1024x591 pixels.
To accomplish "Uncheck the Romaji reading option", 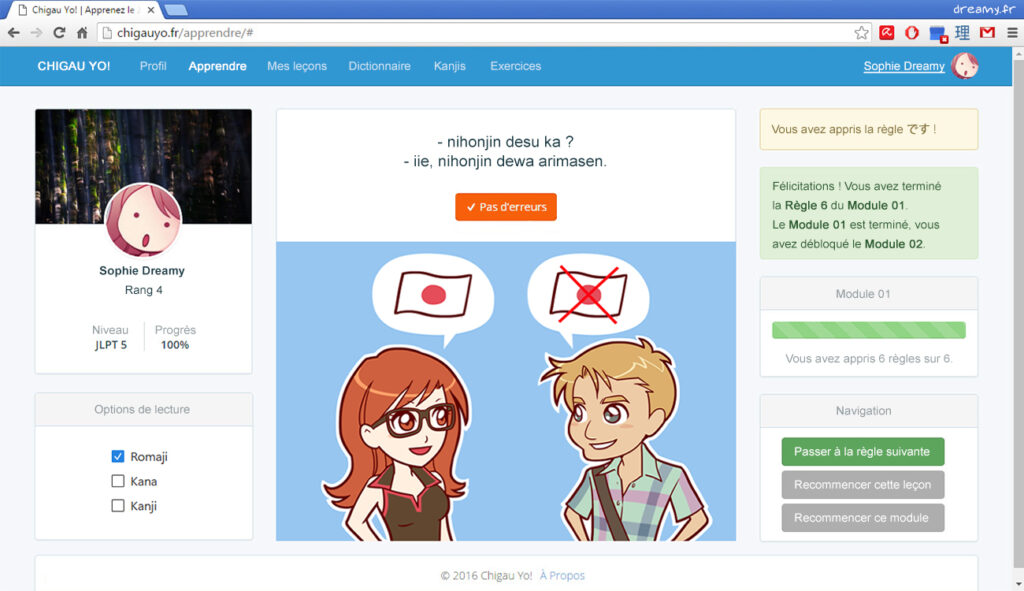I will click(x=118, y=457).
